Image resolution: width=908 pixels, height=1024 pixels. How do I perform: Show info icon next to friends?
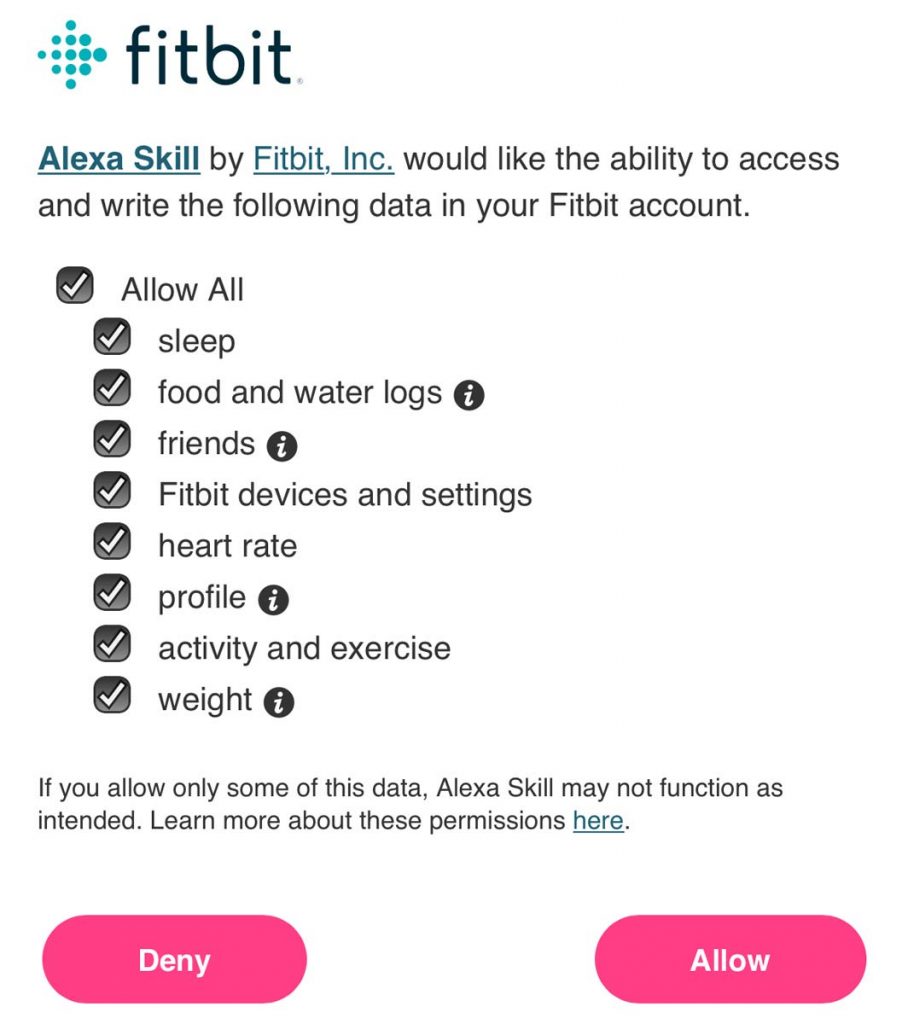282,447
